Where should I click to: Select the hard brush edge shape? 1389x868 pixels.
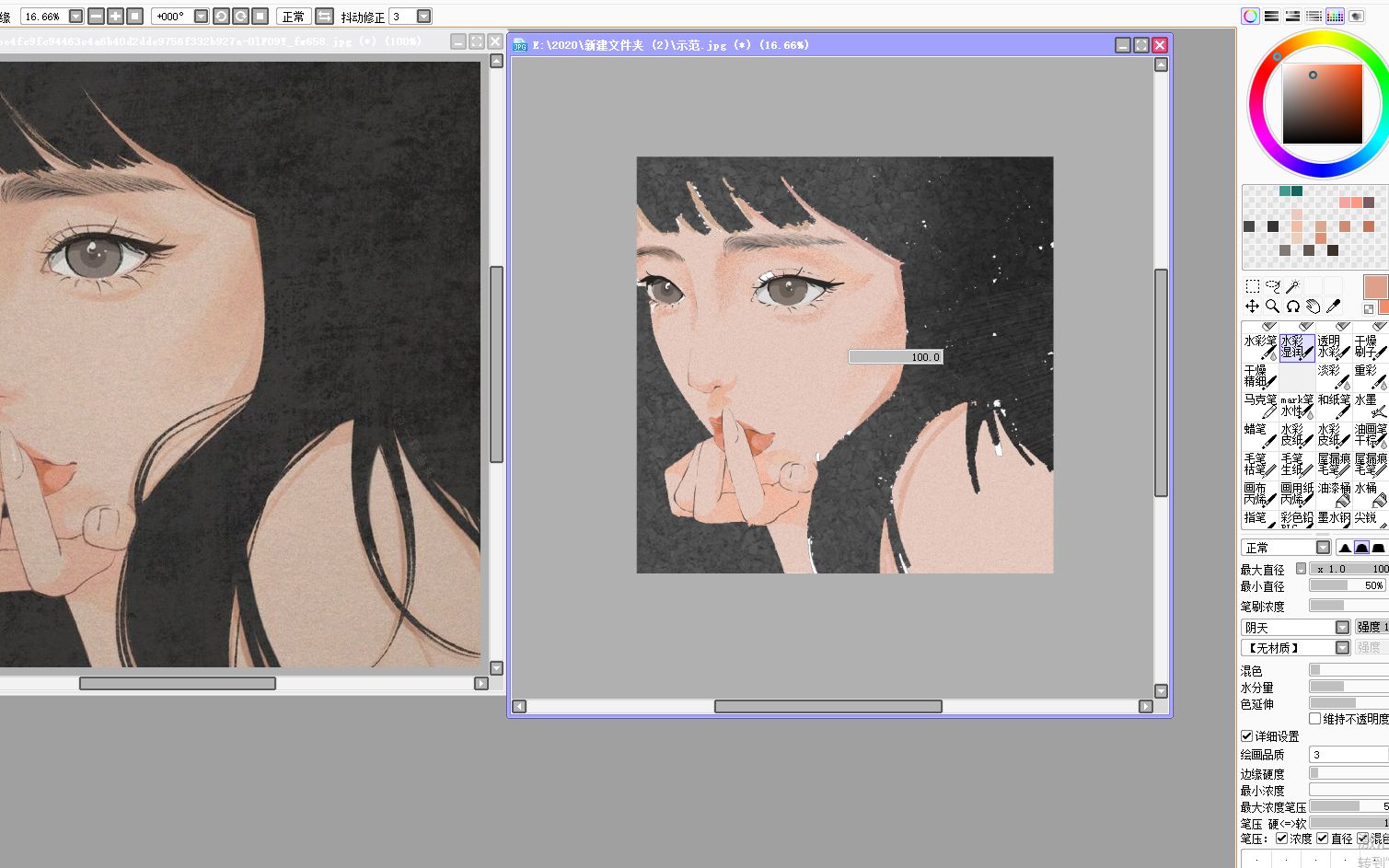(x=1378, y=548)
